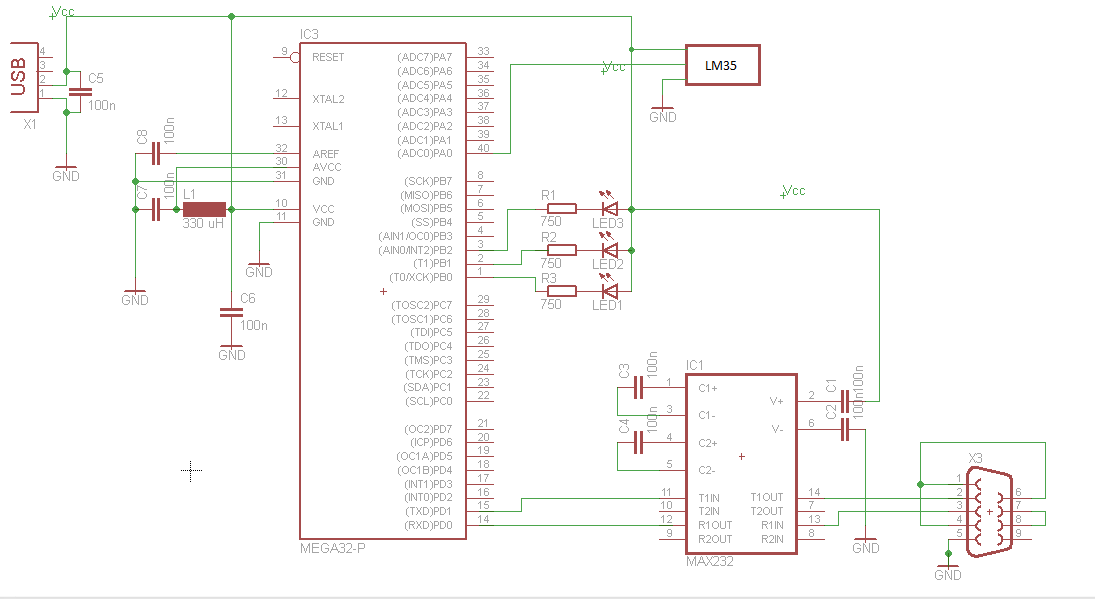Click the (ADC0)PA0 pin label
1095x600 pixels.
point(425,154)
